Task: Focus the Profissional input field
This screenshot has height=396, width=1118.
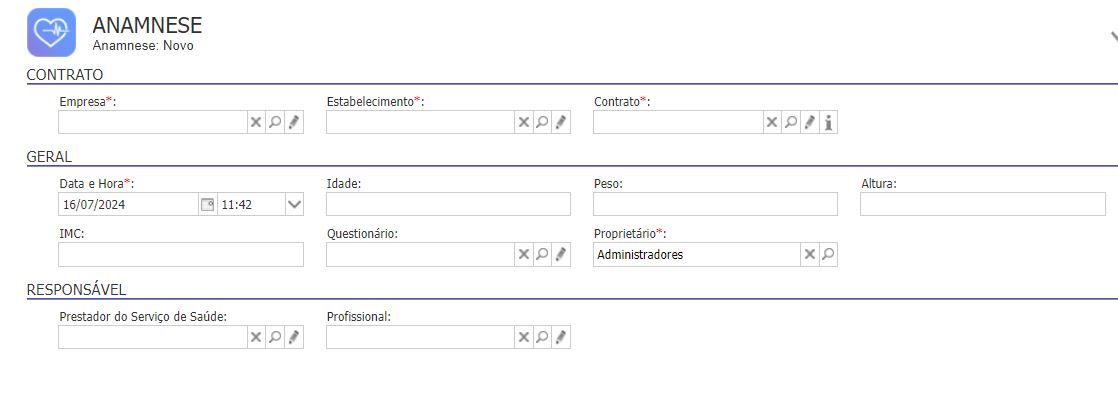Action: (420, 337)
